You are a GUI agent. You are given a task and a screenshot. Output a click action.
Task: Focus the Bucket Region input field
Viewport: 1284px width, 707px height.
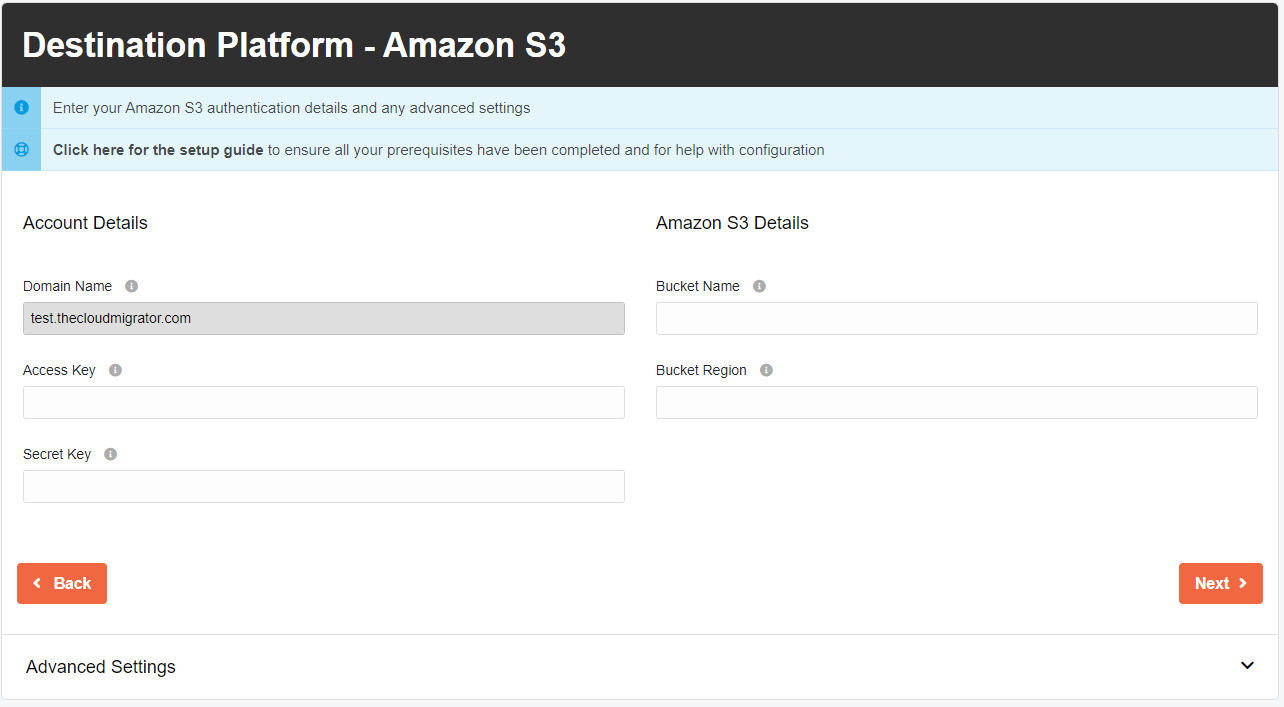point(957,402)
